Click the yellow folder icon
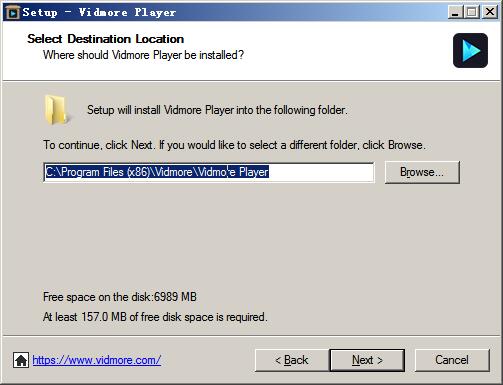The height and width of the screenshot is (385, 503). point(56,109)
